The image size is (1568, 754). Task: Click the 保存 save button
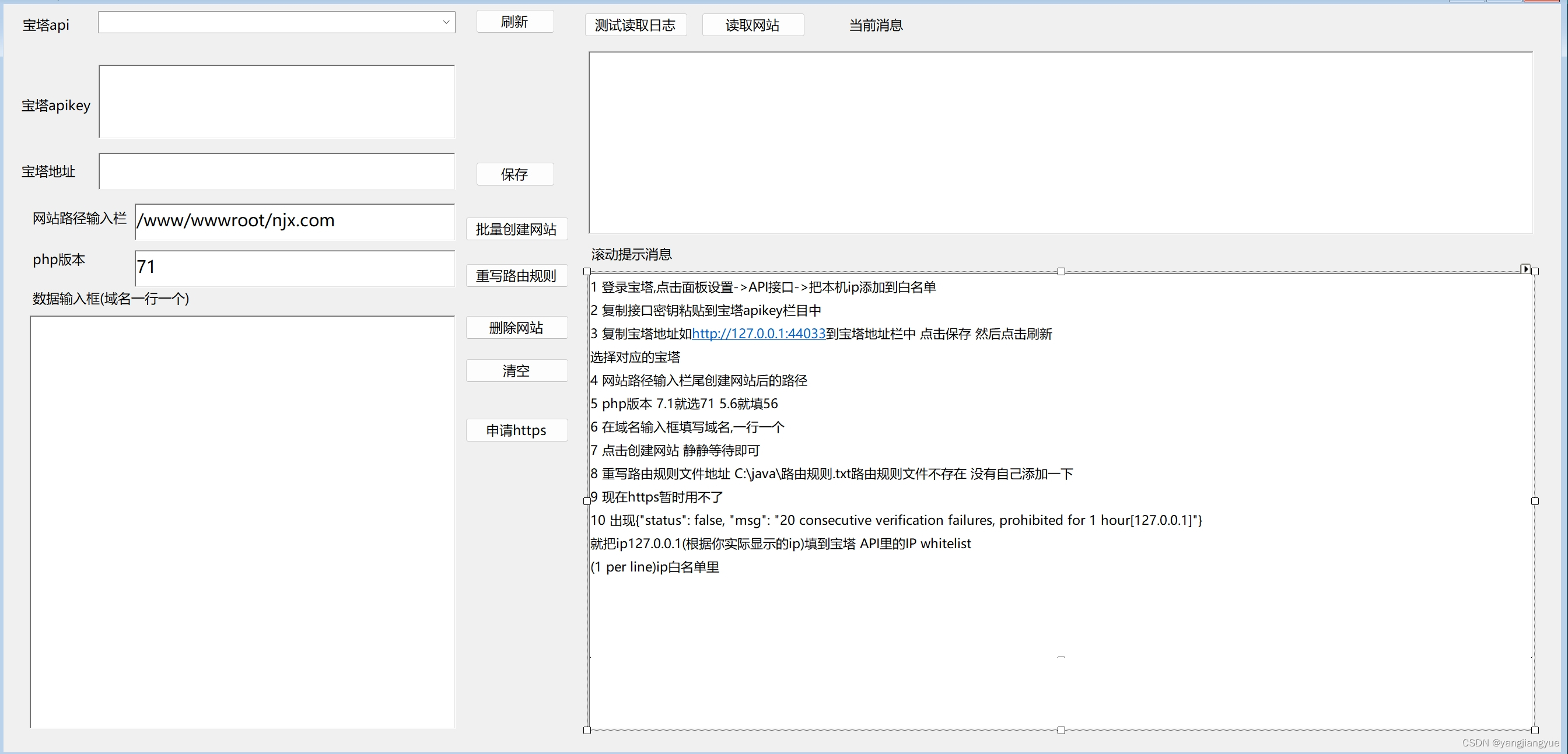pyautogui.click(x=514, y=175)
